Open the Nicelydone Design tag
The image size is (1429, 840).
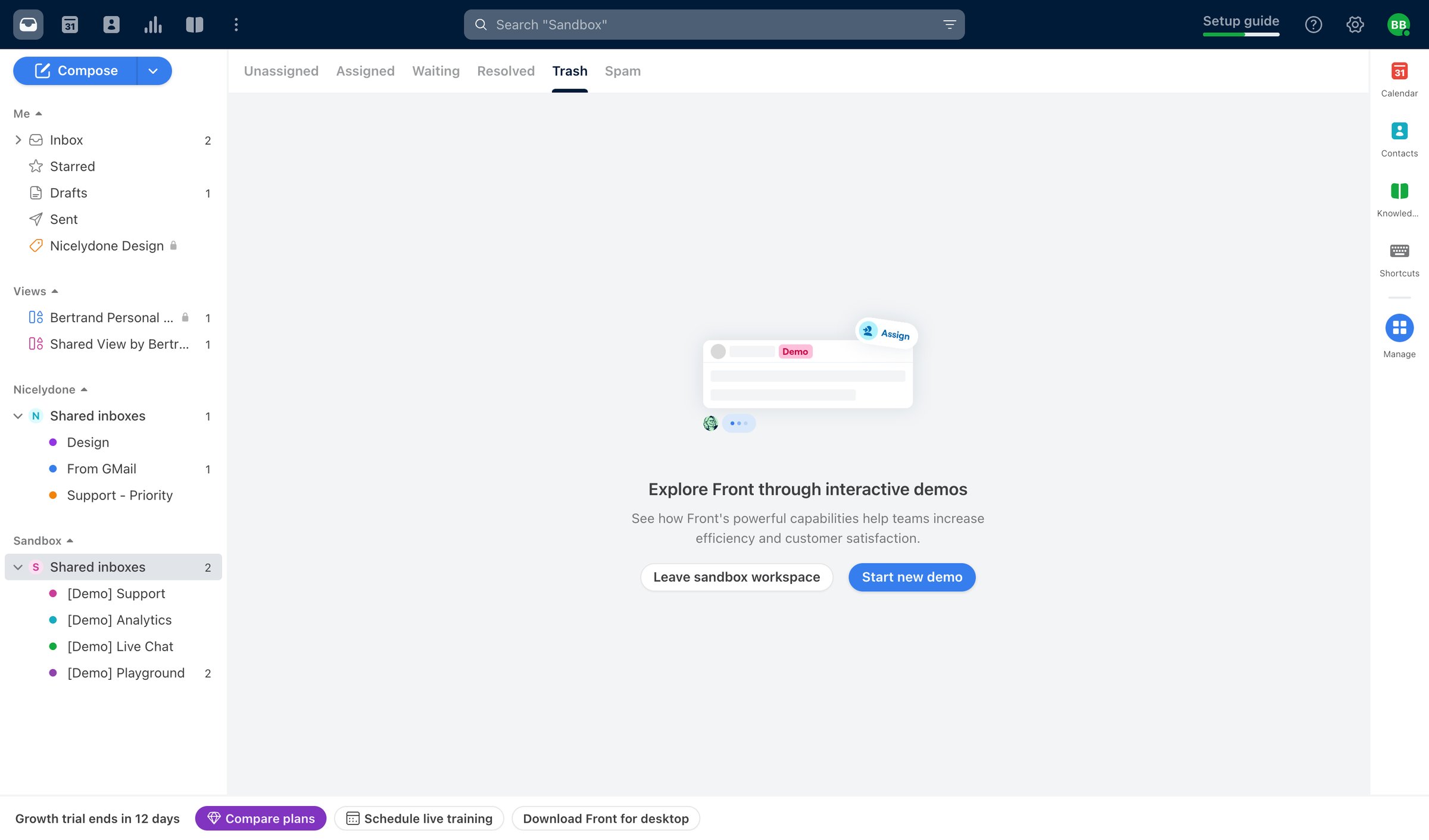(x=113, y=246)
